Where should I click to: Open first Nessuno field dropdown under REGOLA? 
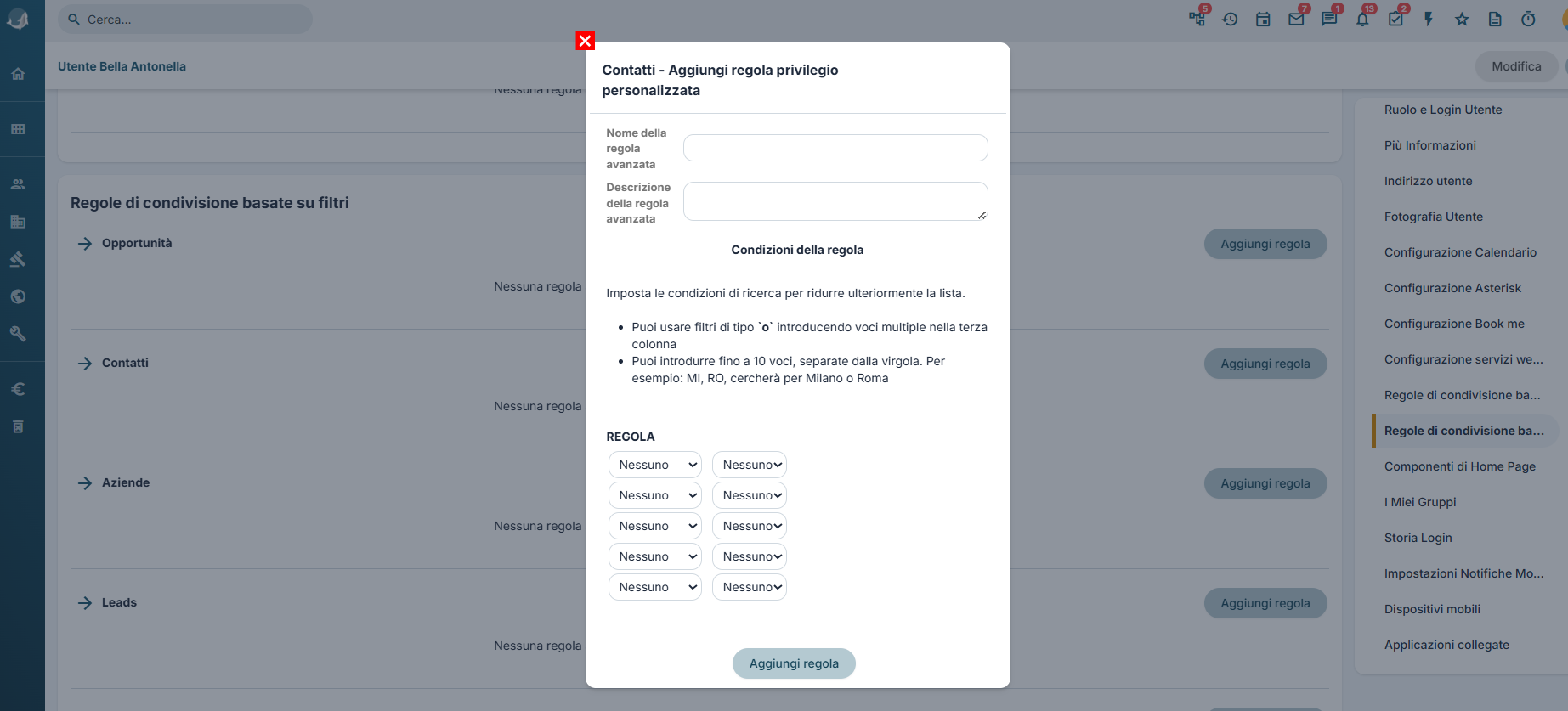tap(655, 465)
